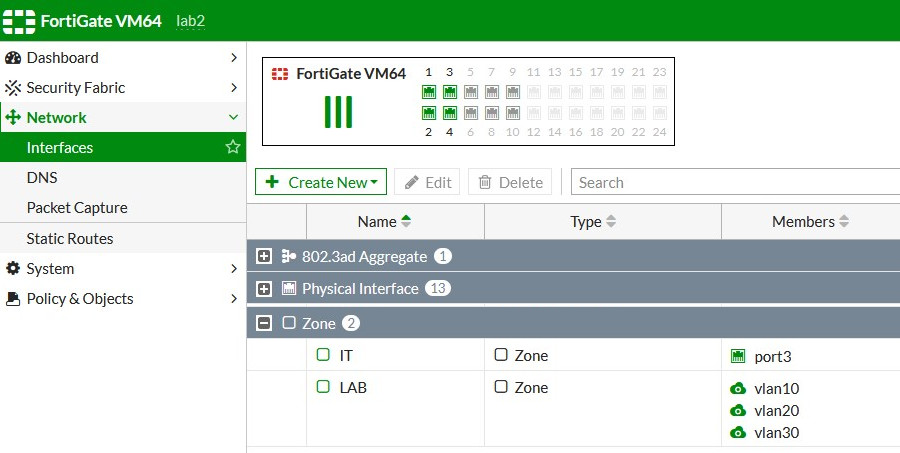Sort the table by Members column

(810, 222)
